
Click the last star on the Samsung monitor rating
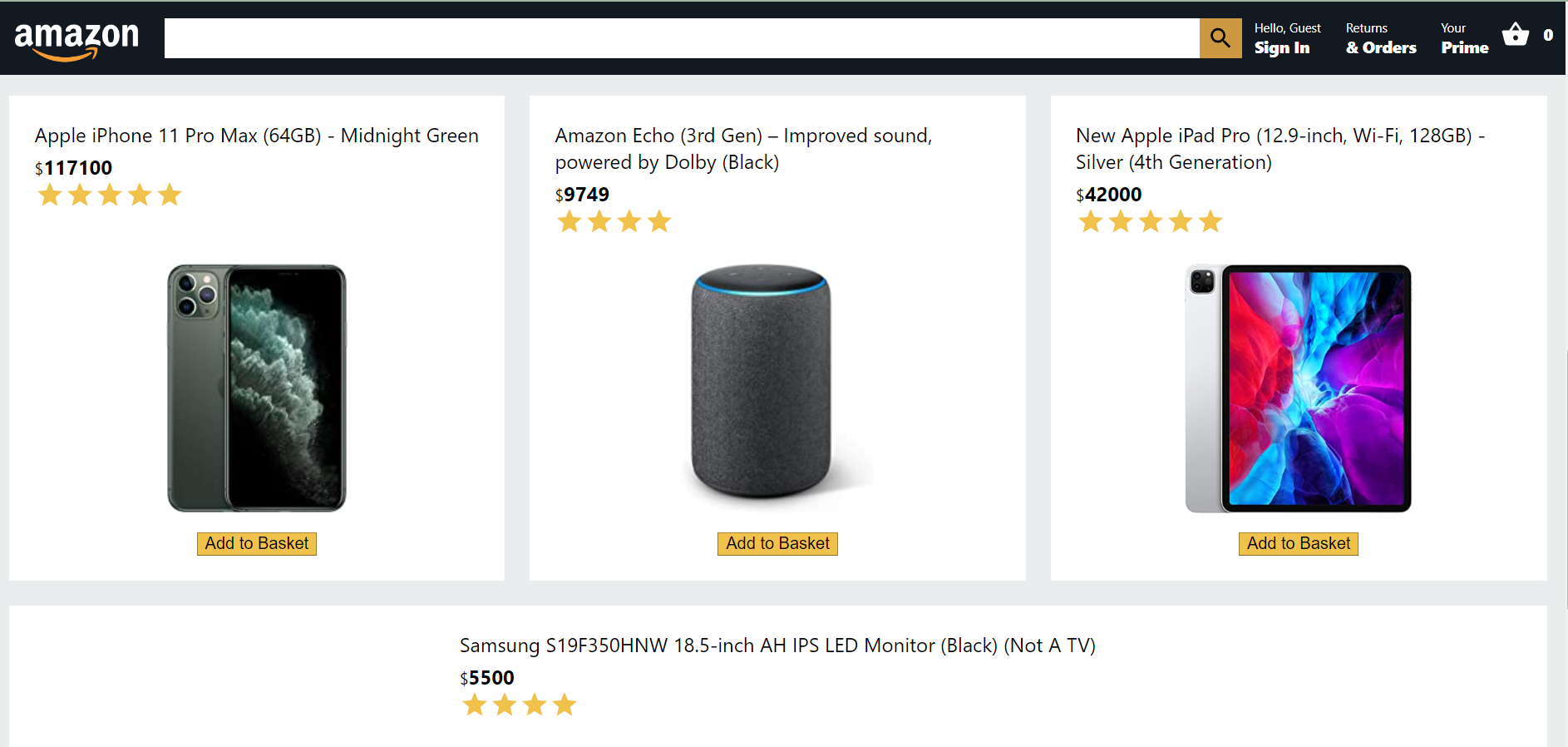[x=565, y=705]
